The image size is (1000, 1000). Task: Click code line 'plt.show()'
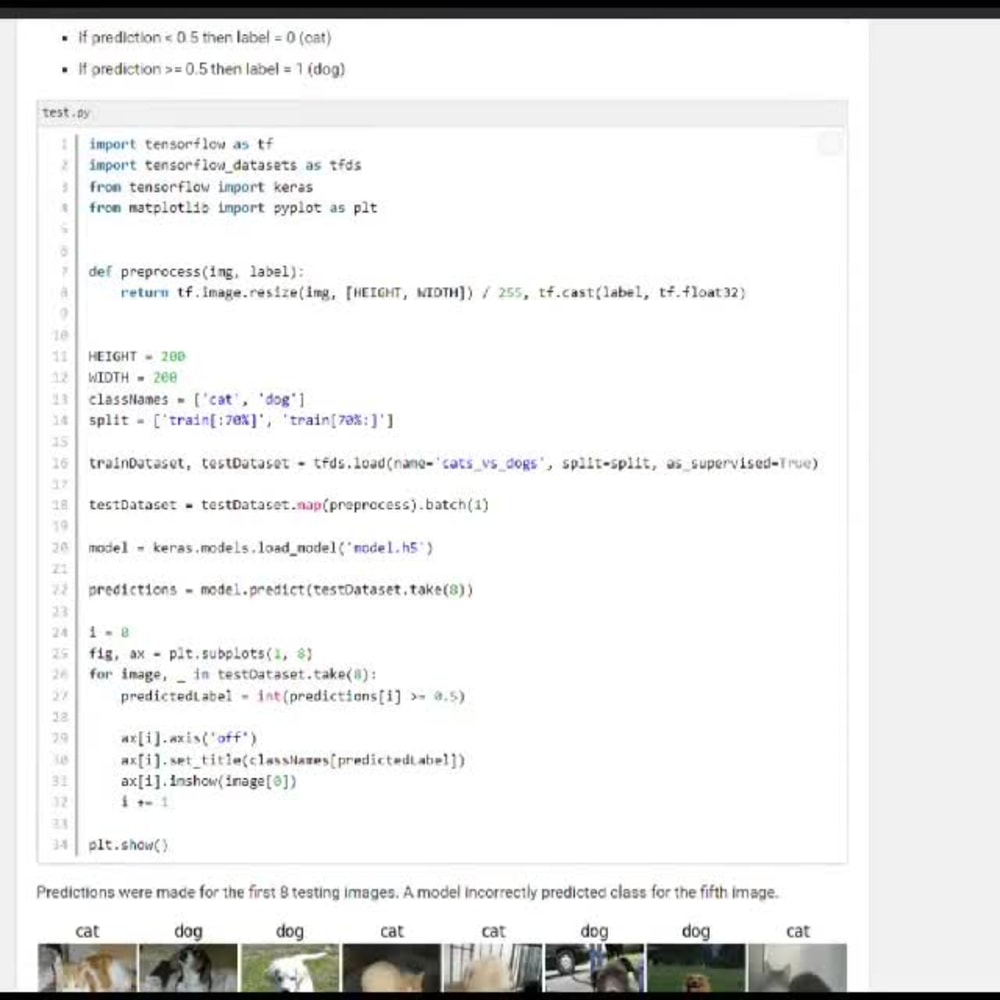click(128, 845)
